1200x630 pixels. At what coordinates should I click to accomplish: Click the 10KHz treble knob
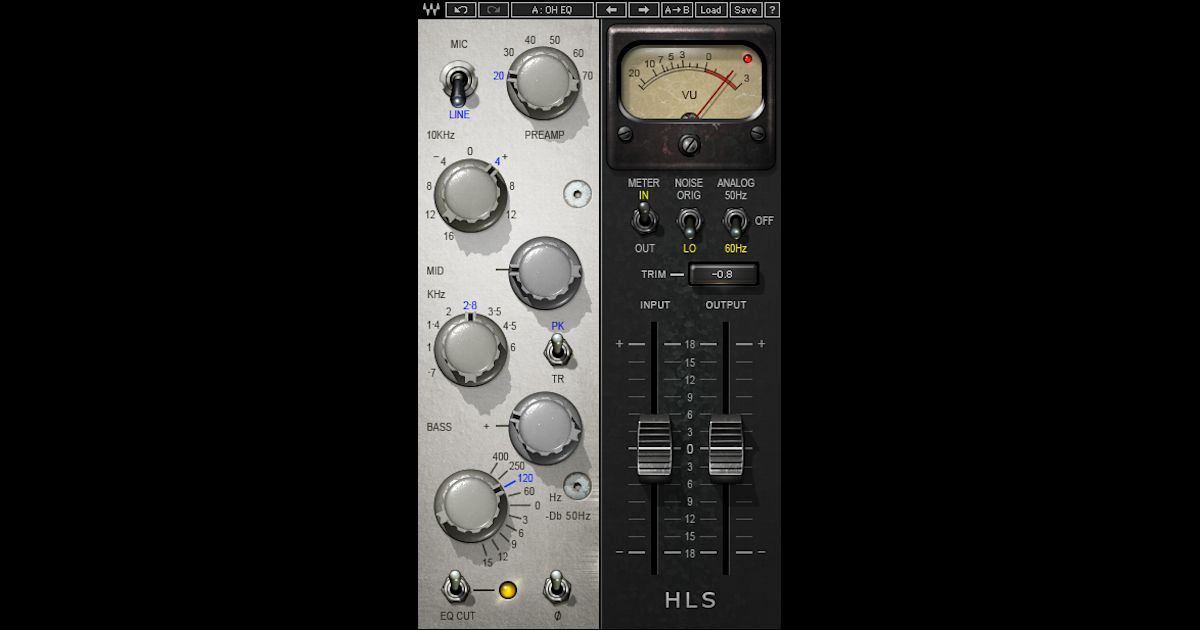tap(468, 195)
